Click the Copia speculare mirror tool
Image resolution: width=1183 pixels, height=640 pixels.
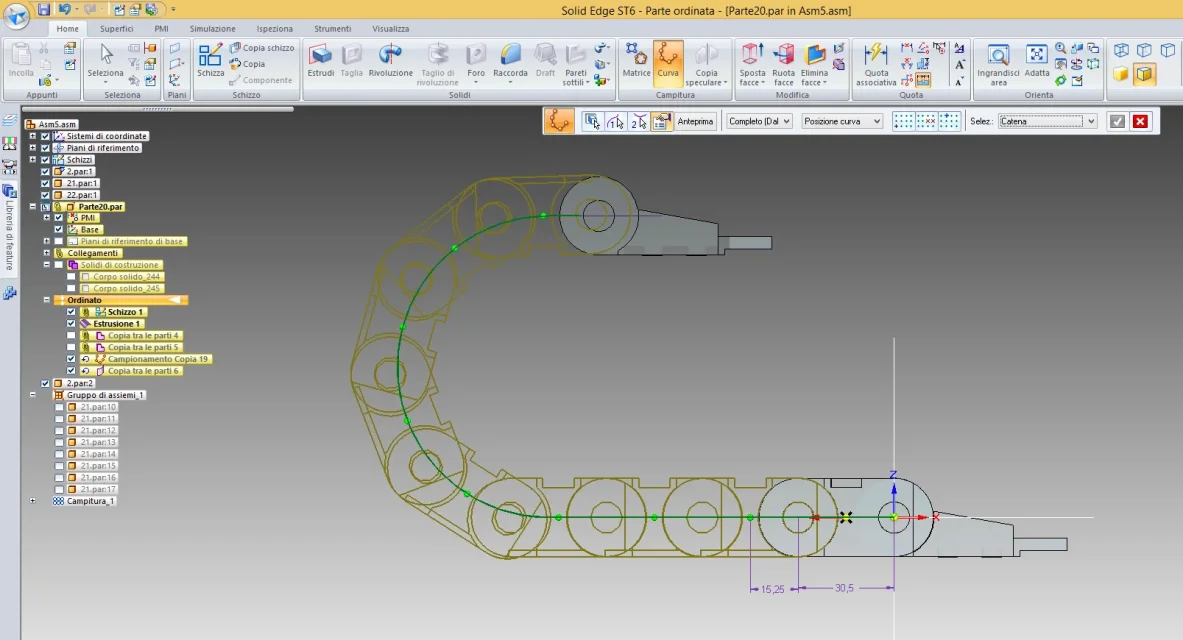[706, 64]
